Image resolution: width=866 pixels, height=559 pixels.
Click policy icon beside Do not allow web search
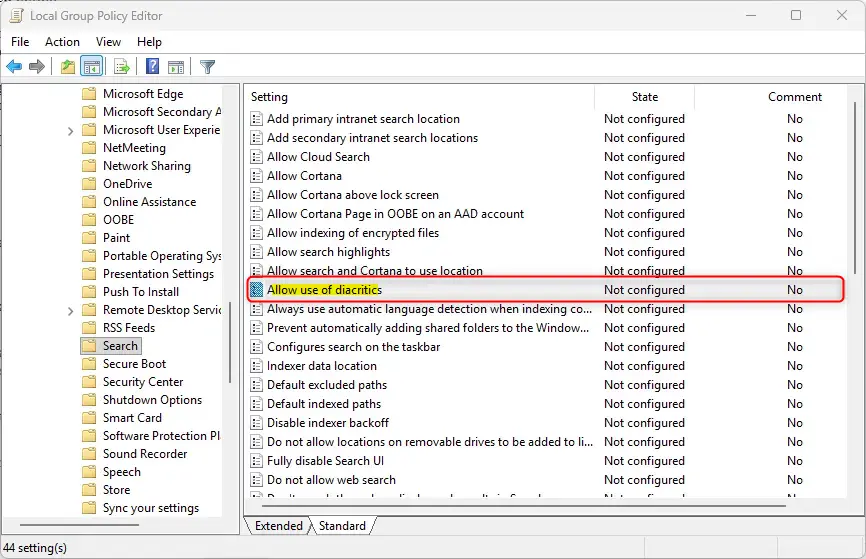click(x=256, y=480)
